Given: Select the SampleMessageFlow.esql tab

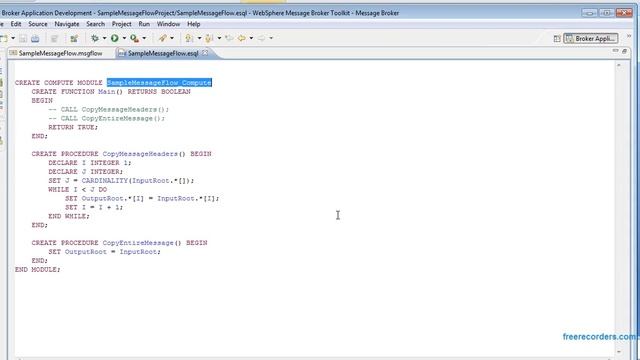Looking at the screenshot, I should [x=162, y=53].
